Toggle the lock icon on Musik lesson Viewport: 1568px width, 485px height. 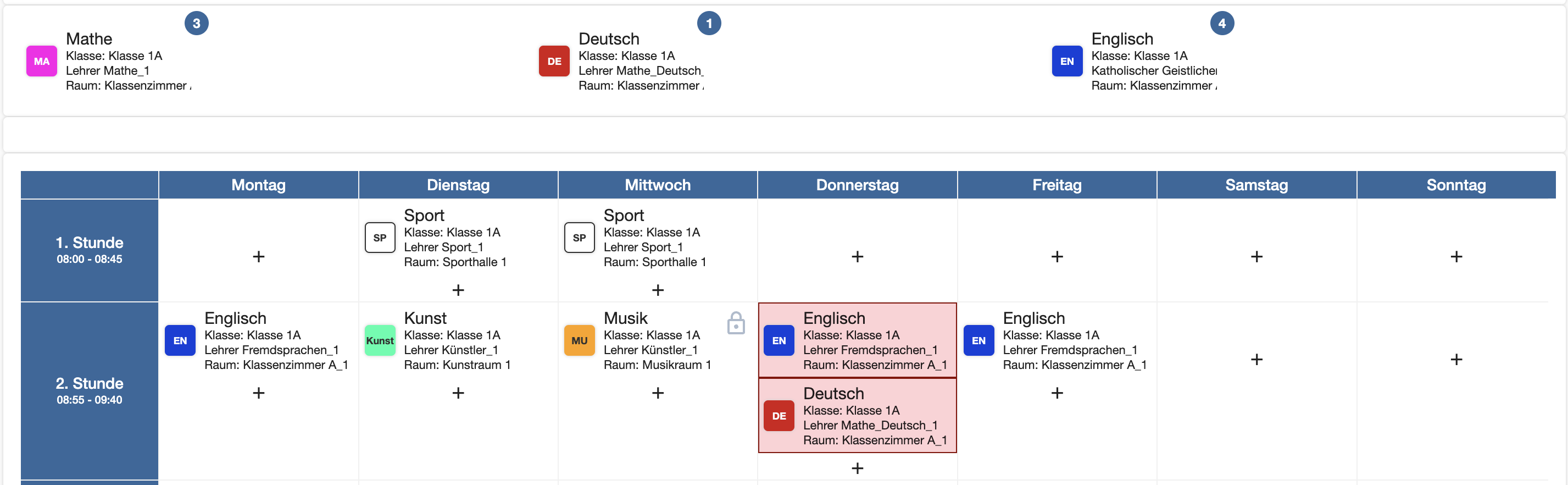pos(736,323)
